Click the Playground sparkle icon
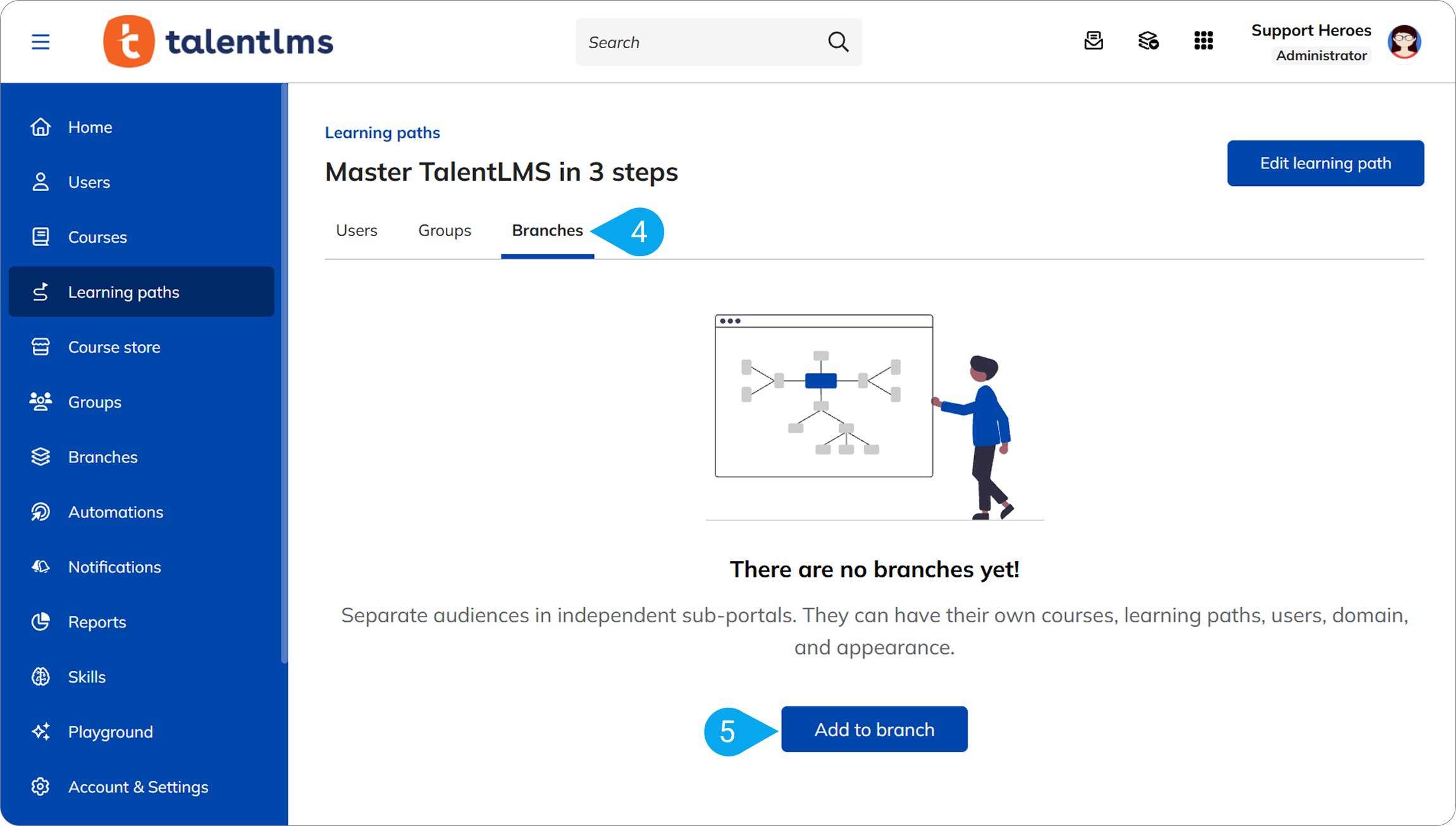1456x826 pixels. point(40,732)
